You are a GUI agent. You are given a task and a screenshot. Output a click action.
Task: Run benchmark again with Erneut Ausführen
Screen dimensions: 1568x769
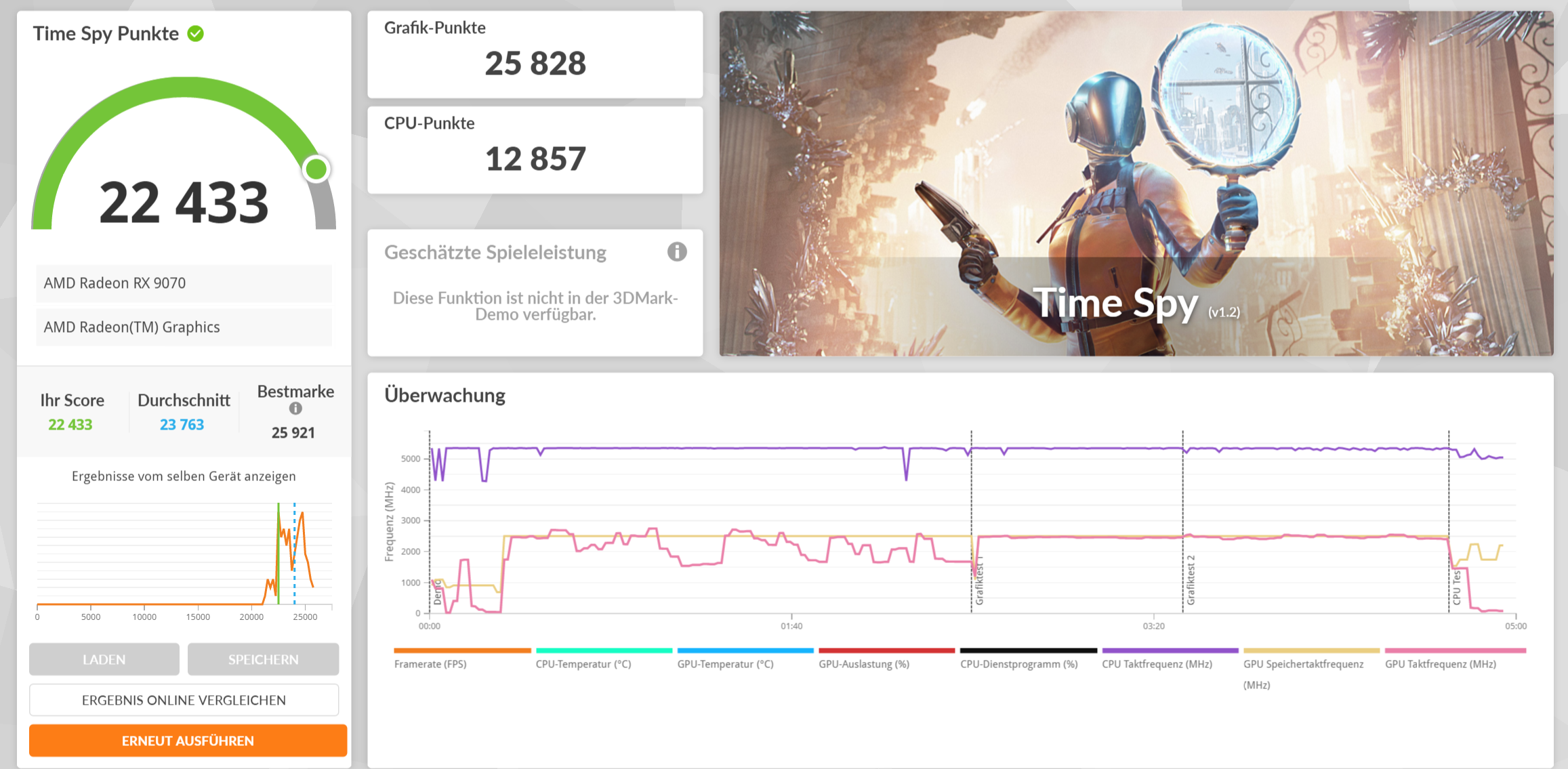tap(188, 741)
